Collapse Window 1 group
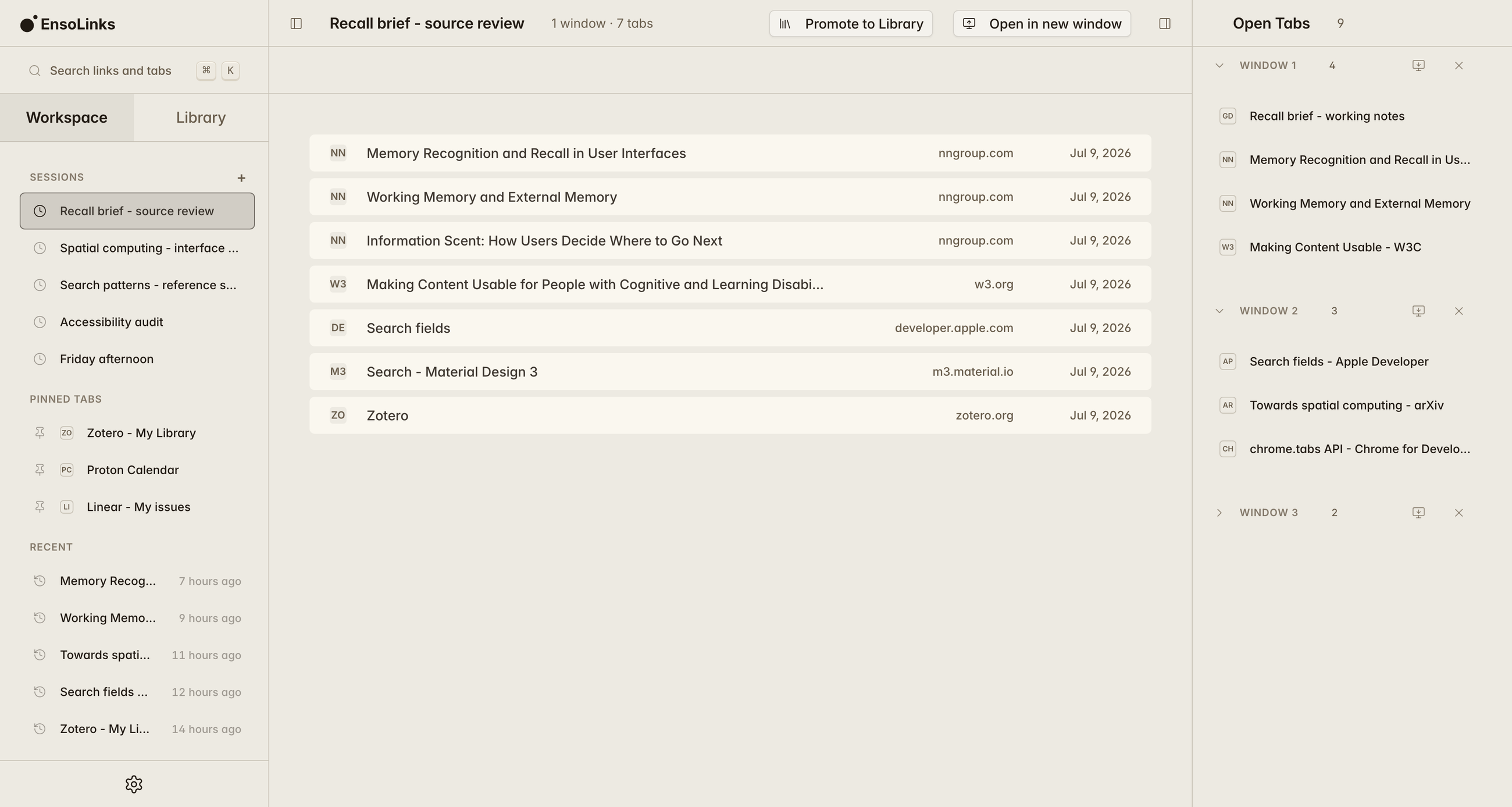The height and width of the screenshot is (807, 1512). 1219,65
